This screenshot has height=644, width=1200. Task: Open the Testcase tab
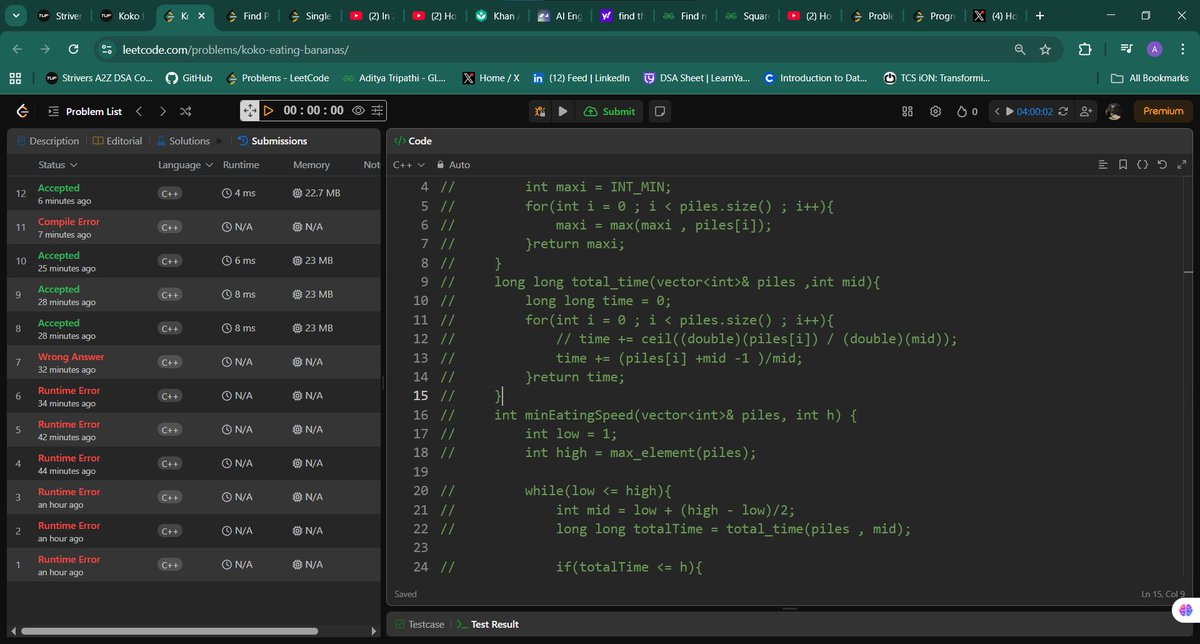(x=419, y=624)
